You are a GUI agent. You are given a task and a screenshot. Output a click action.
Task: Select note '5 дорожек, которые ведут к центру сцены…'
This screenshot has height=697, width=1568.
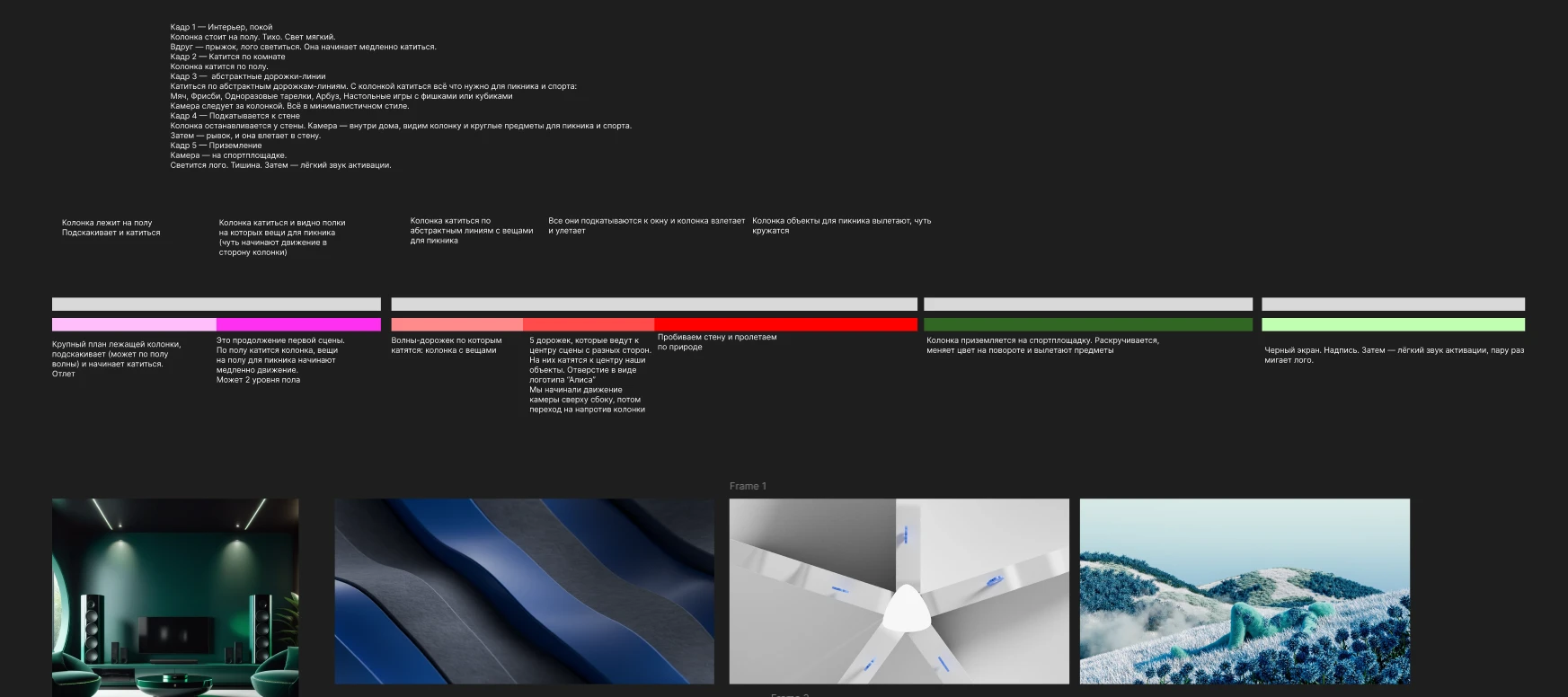[590, 375]
